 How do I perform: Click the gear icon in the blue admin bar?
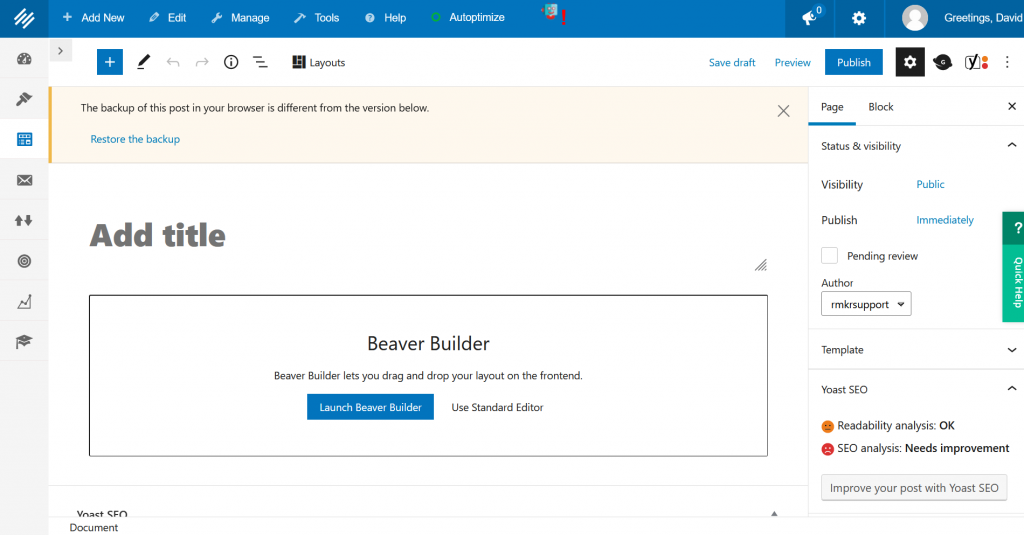(859, 18)
